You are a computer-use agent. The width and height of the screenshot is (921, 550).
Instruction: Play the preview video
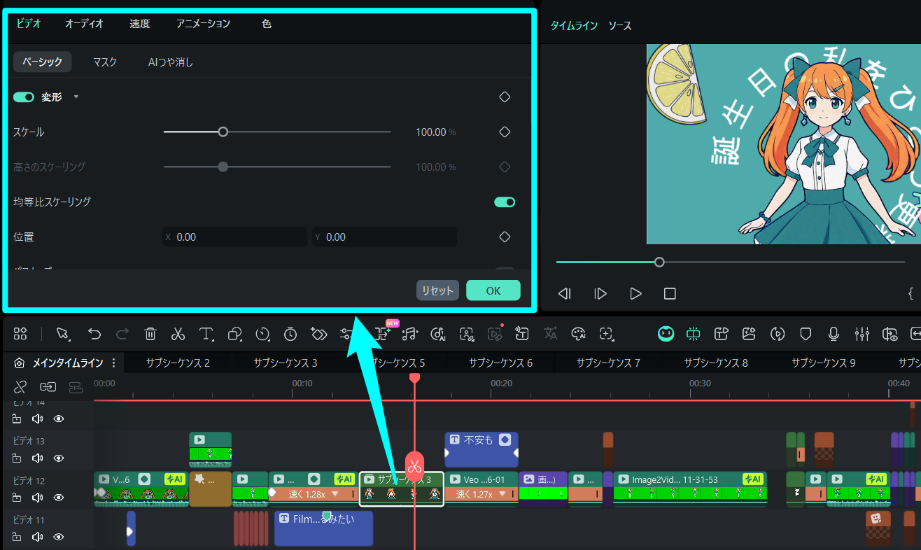[636, 294]
